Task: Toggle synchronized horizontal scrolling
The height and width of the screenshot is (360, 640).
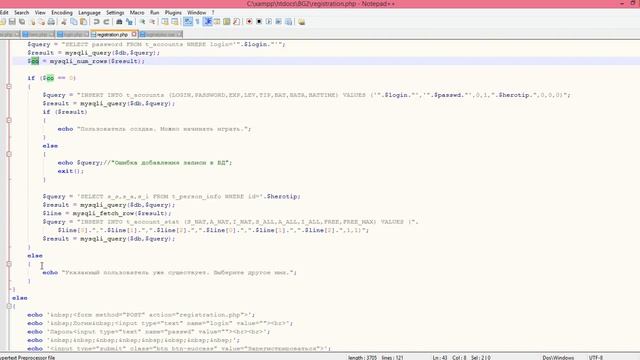Action: pos(175,22)
